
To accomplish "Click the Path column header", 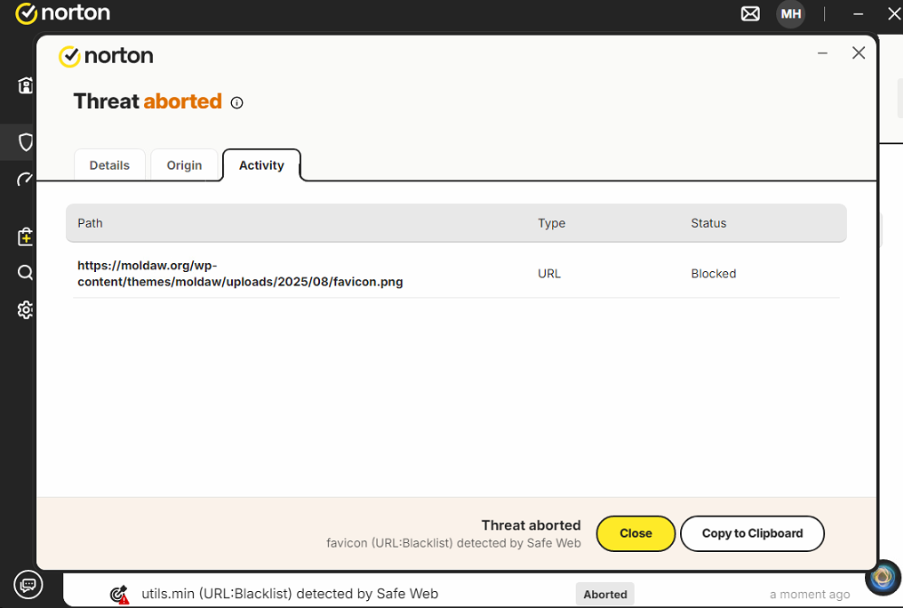I will tap(90, 223).
